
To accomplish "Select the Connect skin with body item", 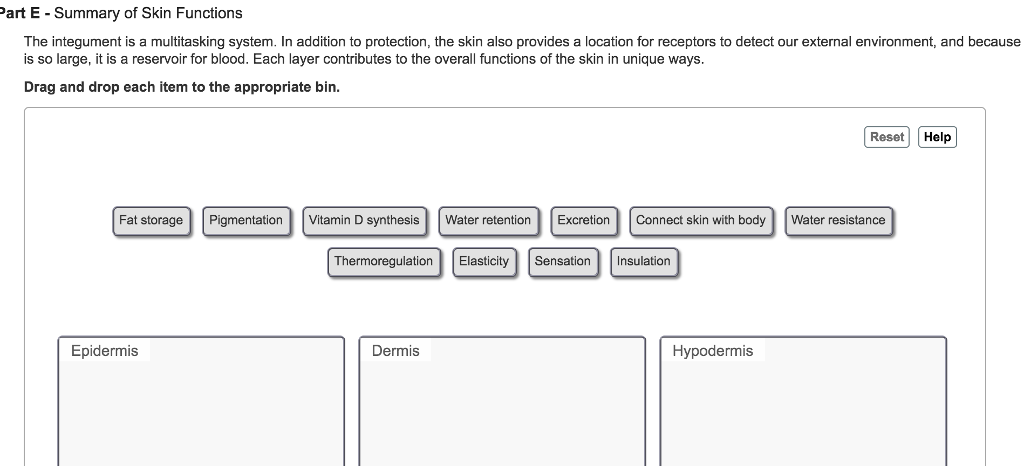I will (701, 220).
